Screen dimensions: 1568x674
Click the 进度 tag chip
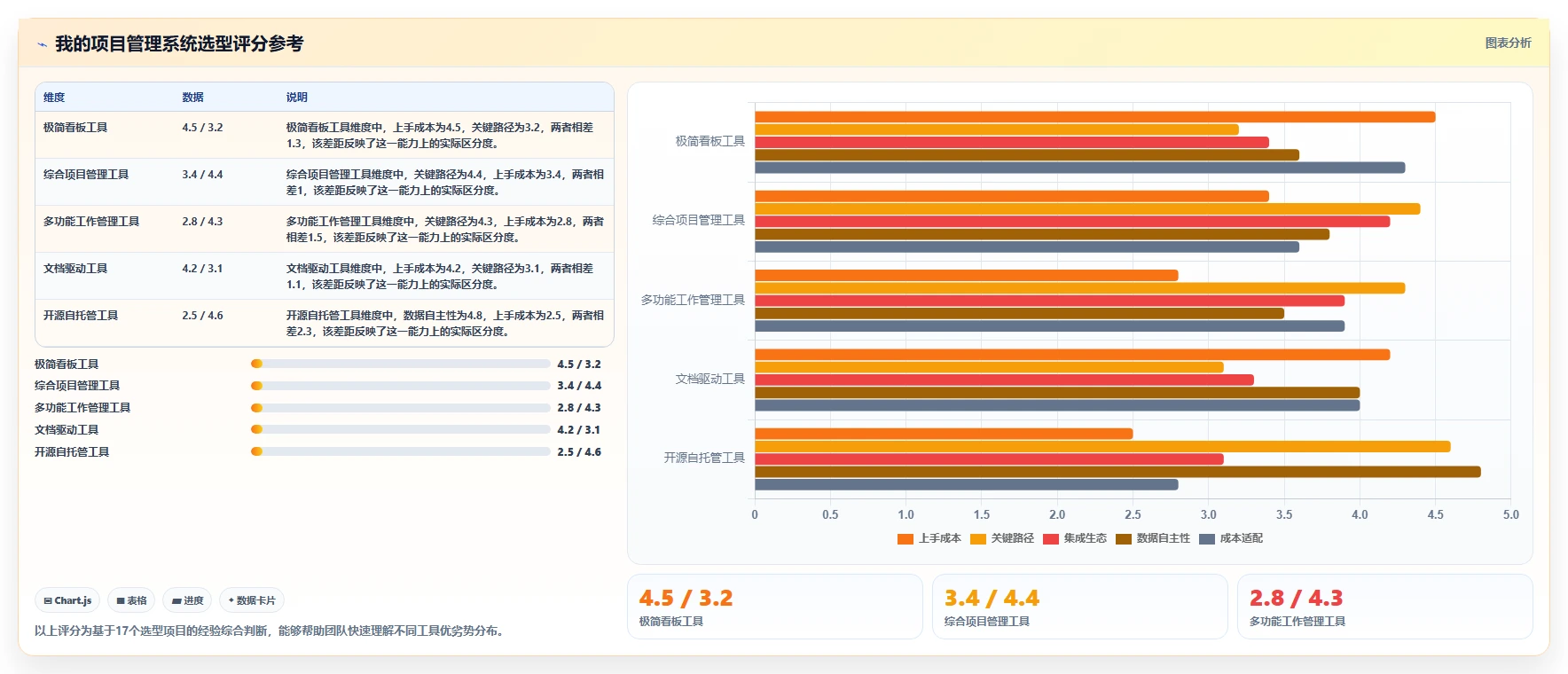187,600
